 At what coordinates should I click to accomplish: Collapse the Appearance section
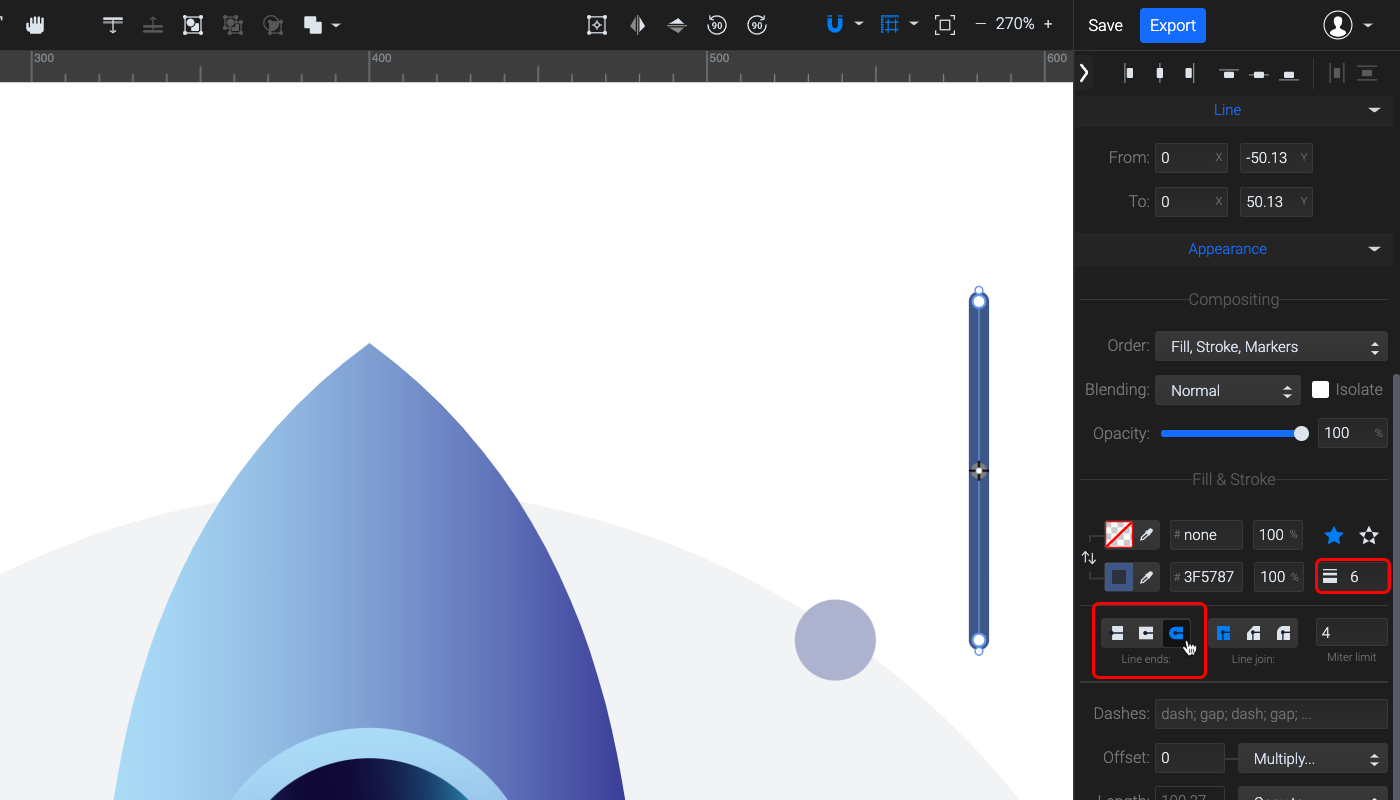[x=1374, y=249]
